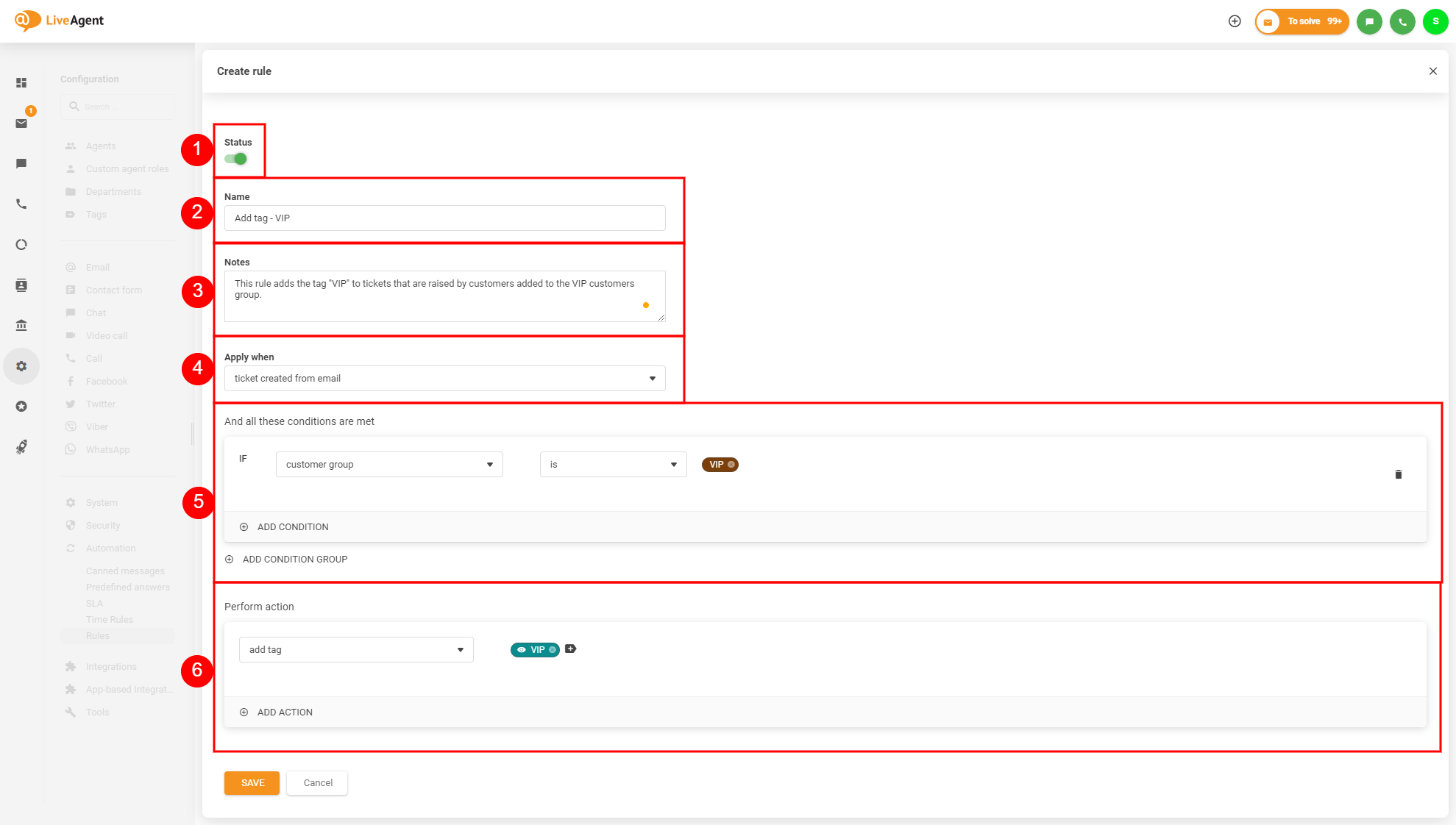Viewport: 1456px width, 825px height.
Task: Click the add new tag icon
Action: [x=570, y=649]
